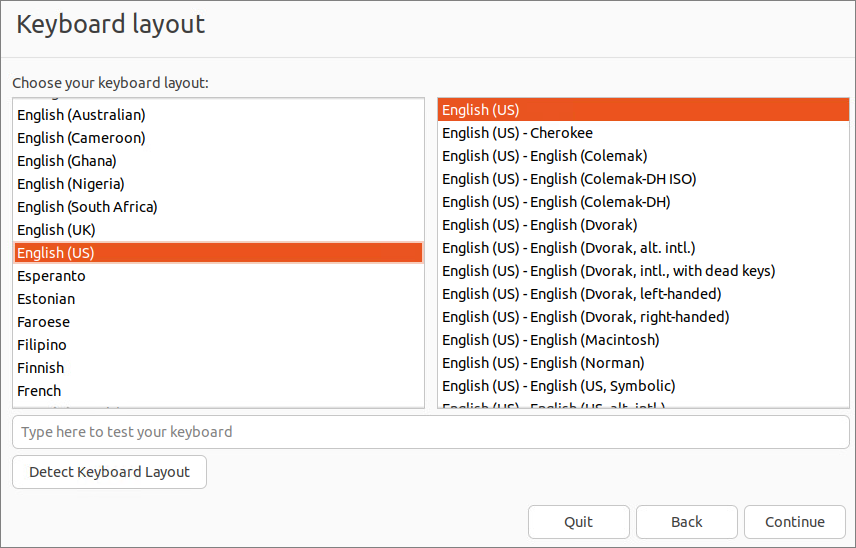Select English (Norman) variant

pyautogui.click(x=543, y=363)
